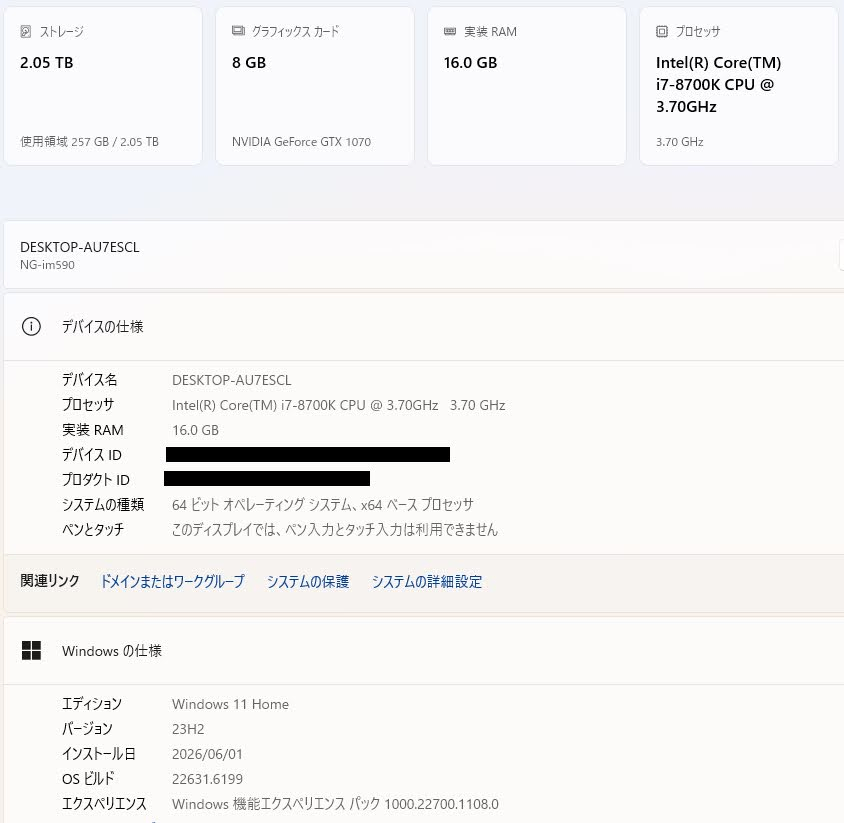844x823 pixels.
Task: Open the プロセッサ i7-8700K card
Action: point(739,86)
